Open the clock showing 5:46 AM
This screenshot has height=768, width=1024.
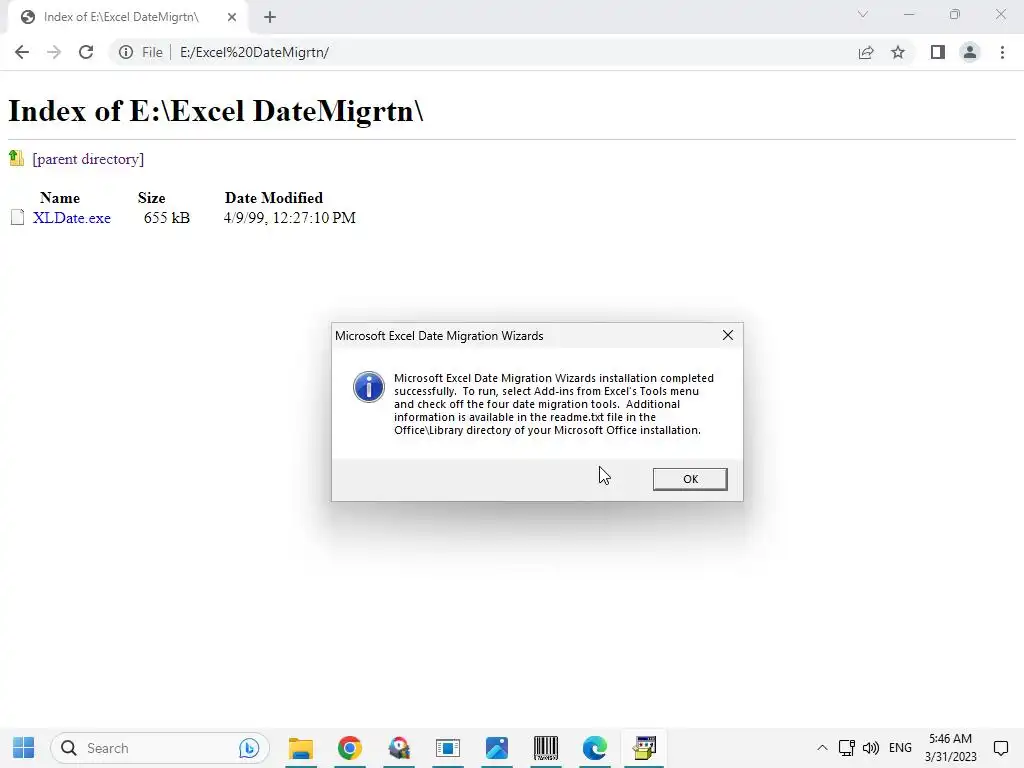pos(951,748)
